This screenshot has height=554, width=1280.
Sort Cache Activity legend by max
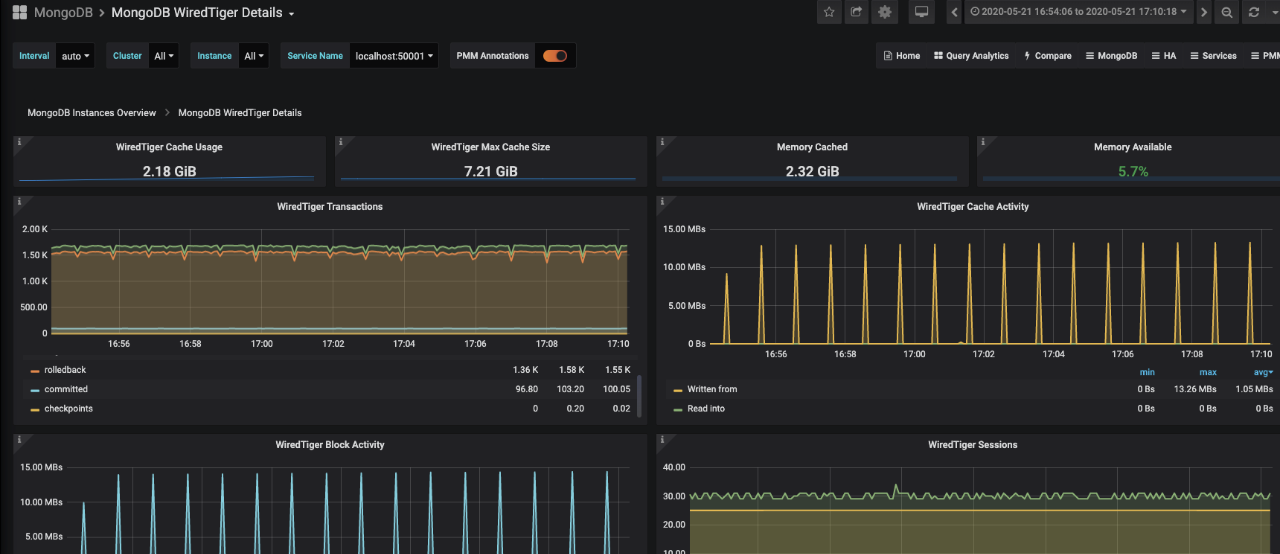tap(1208, 372)
